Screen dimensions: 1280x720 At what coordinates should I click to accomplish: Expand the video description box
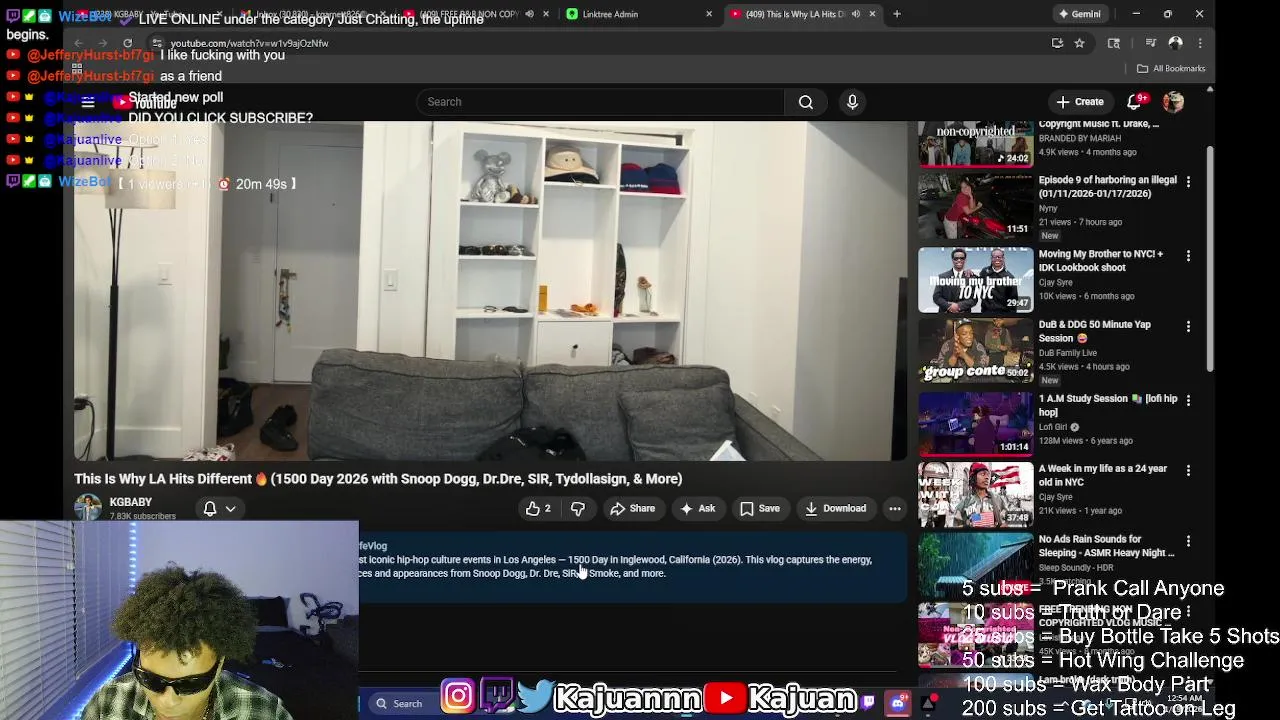632,567
